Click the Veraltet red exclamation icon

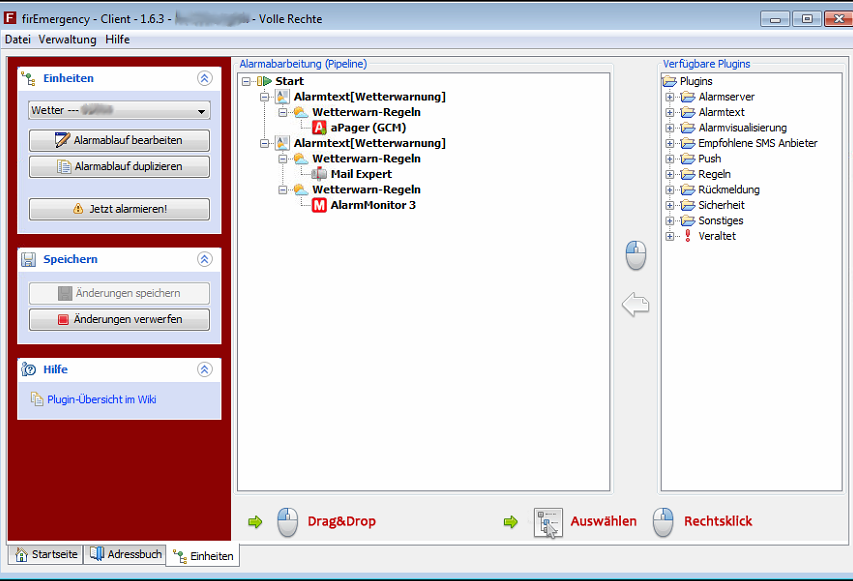[688, 236]
